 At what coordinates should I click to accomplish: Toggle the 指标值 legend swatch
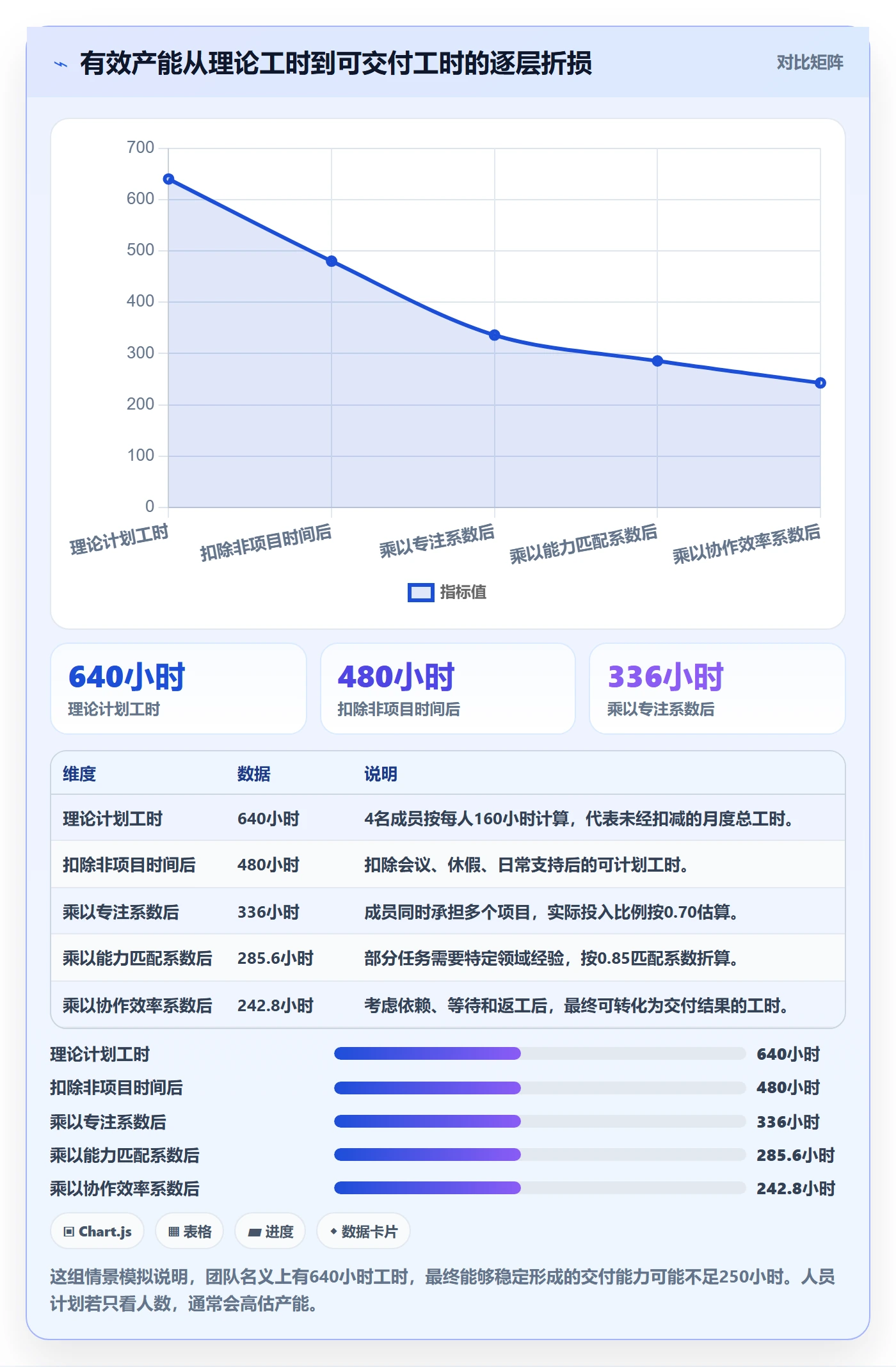click(x=420, y=592)
